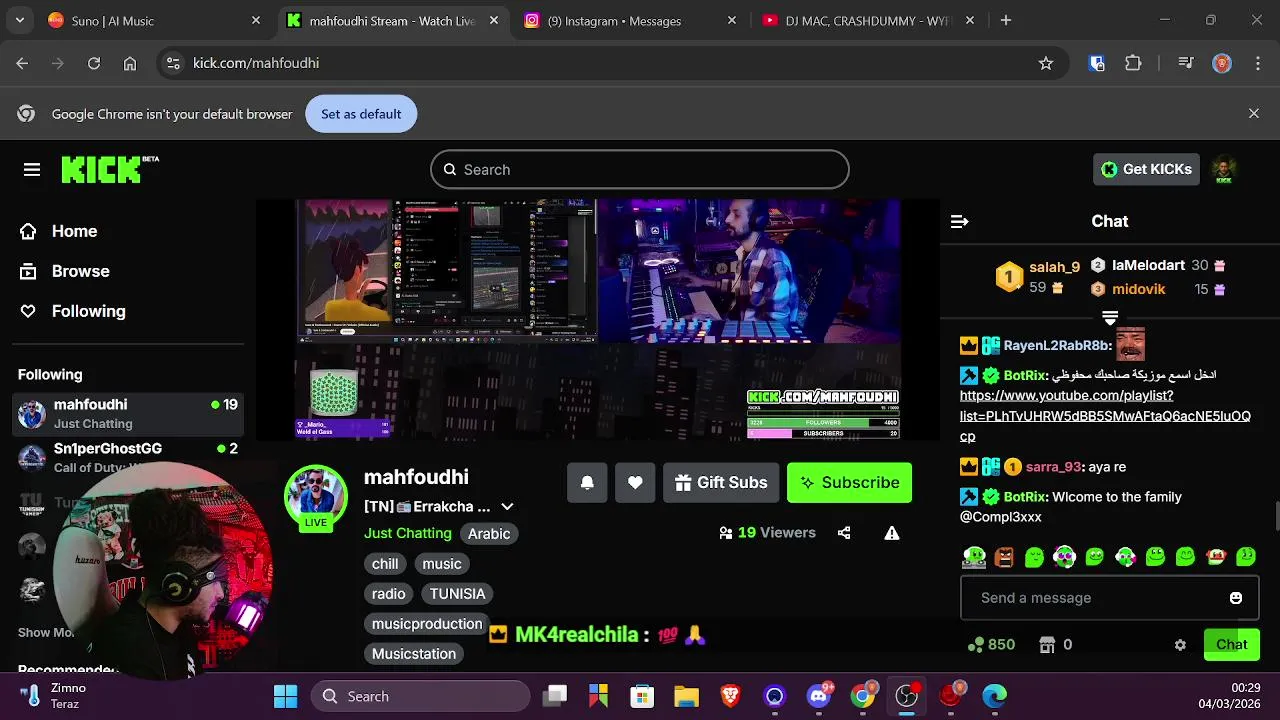The width and height of the screenshot is (1280, 720).
Task: Switch to Instagram Messages tab
Action: tap(628, 20)
